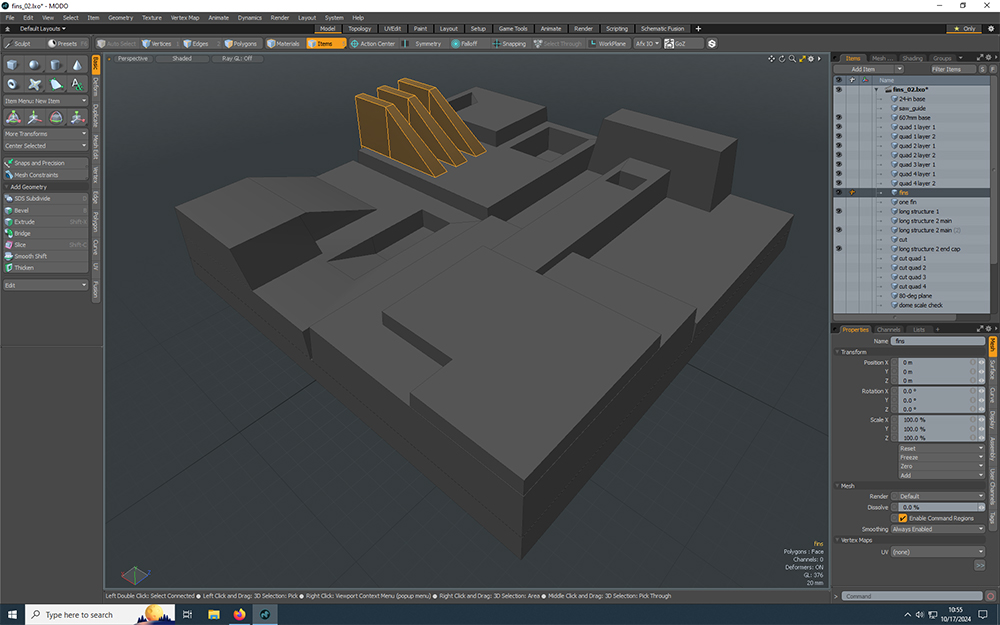1000x625 pixels.
Task: Open the Center Selected dropdown
Action: pos(45,146)
